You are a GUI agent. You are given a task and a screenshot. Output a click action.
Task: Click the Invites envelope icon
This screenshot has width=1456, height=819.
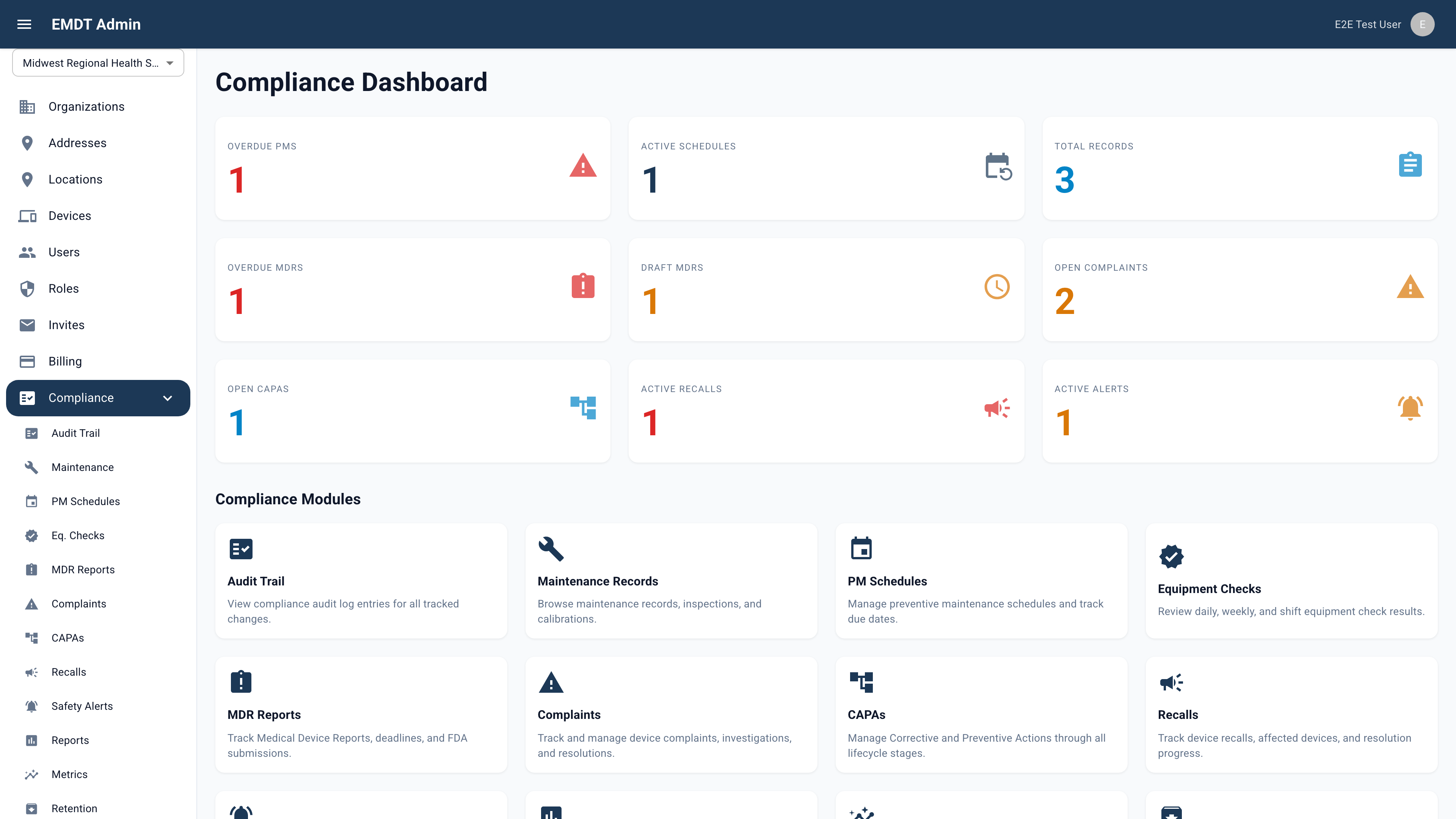coord(27,325)
